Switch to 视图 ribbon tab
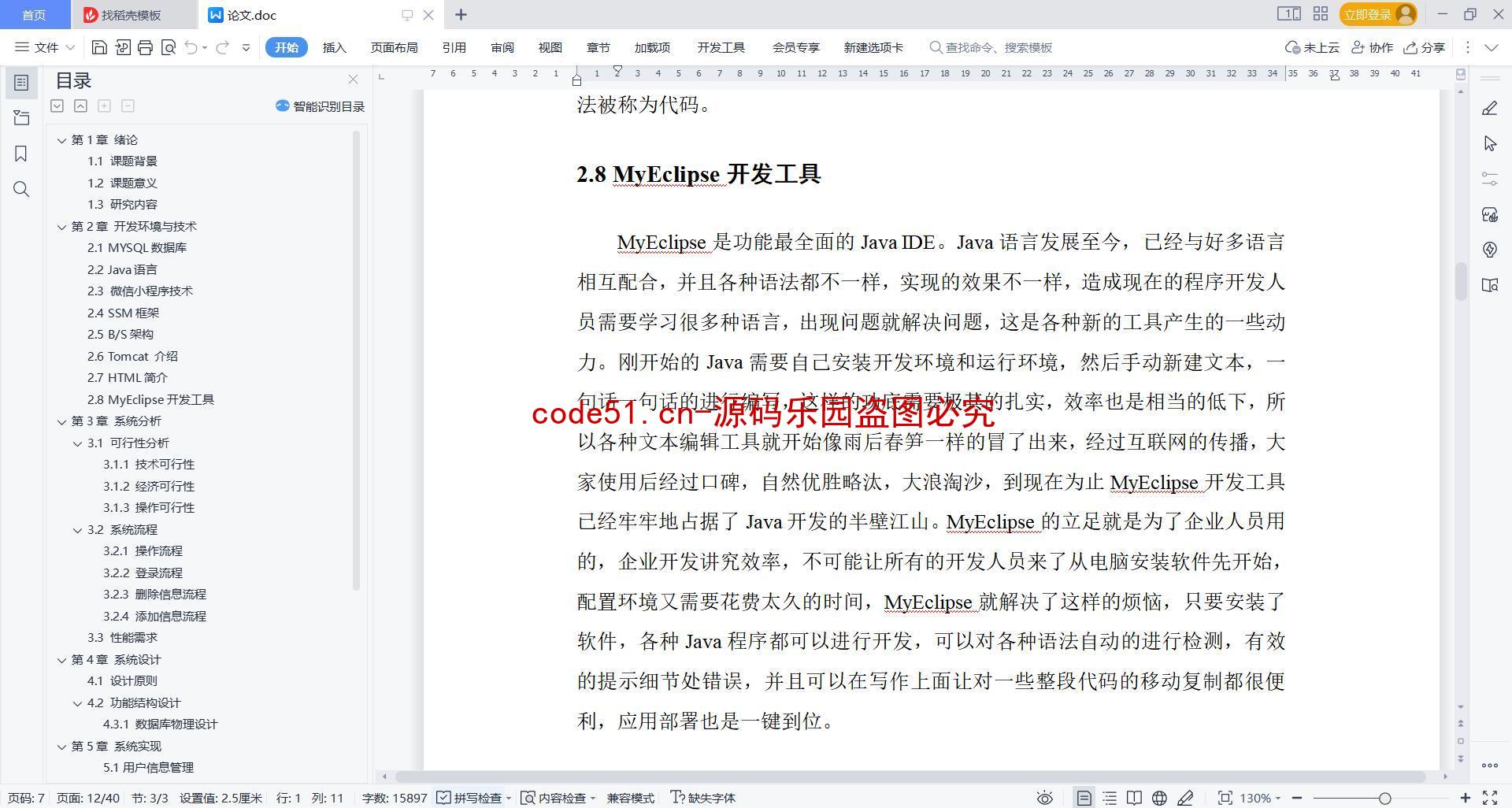This screenshot has height=808, width=1512. [x=550, y=47]
